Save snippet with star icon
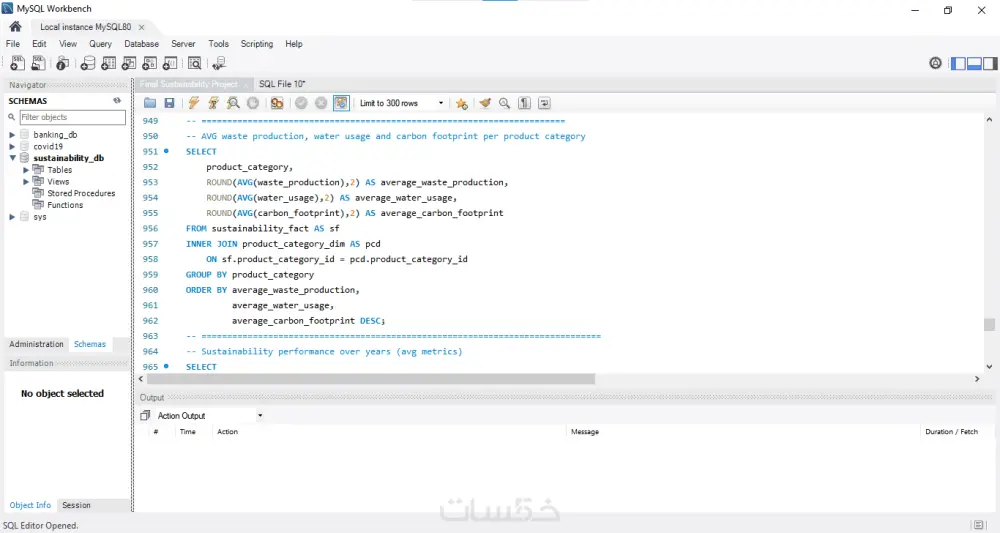Screen dimensions: 1000x533 pyautogui.click(x=462, y=103)
